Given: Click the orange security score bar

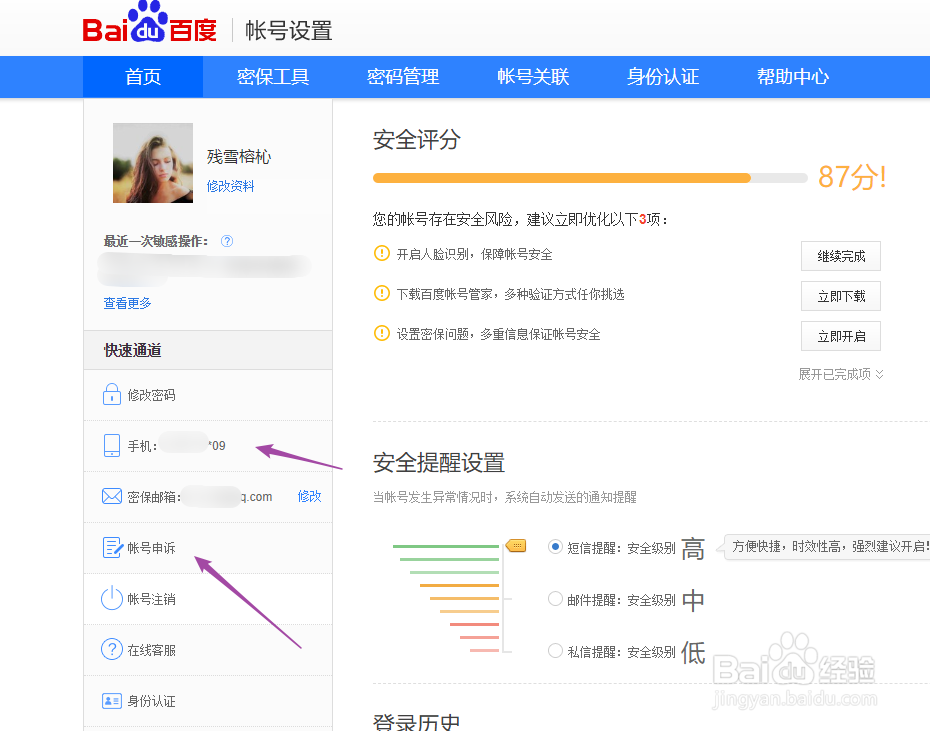Looking at the screenshot, I should [560, 177].
